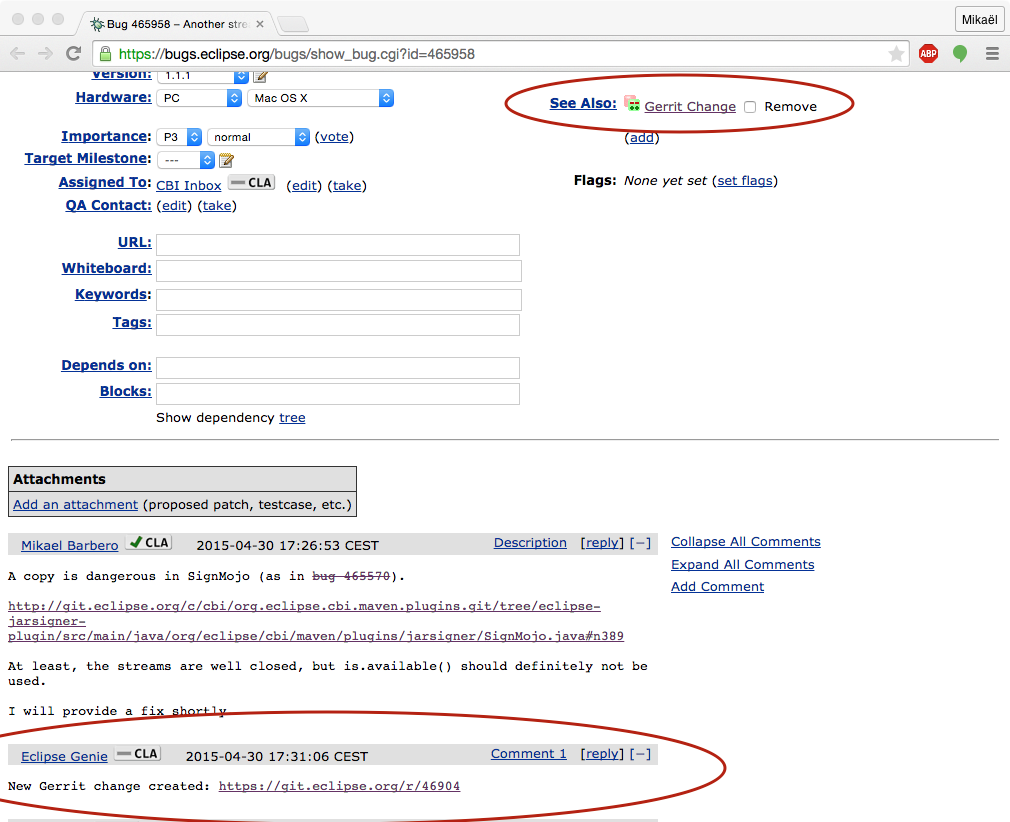Click the Gerrit Change icon
The image size is (1010, 822).
tap(632, 102)
